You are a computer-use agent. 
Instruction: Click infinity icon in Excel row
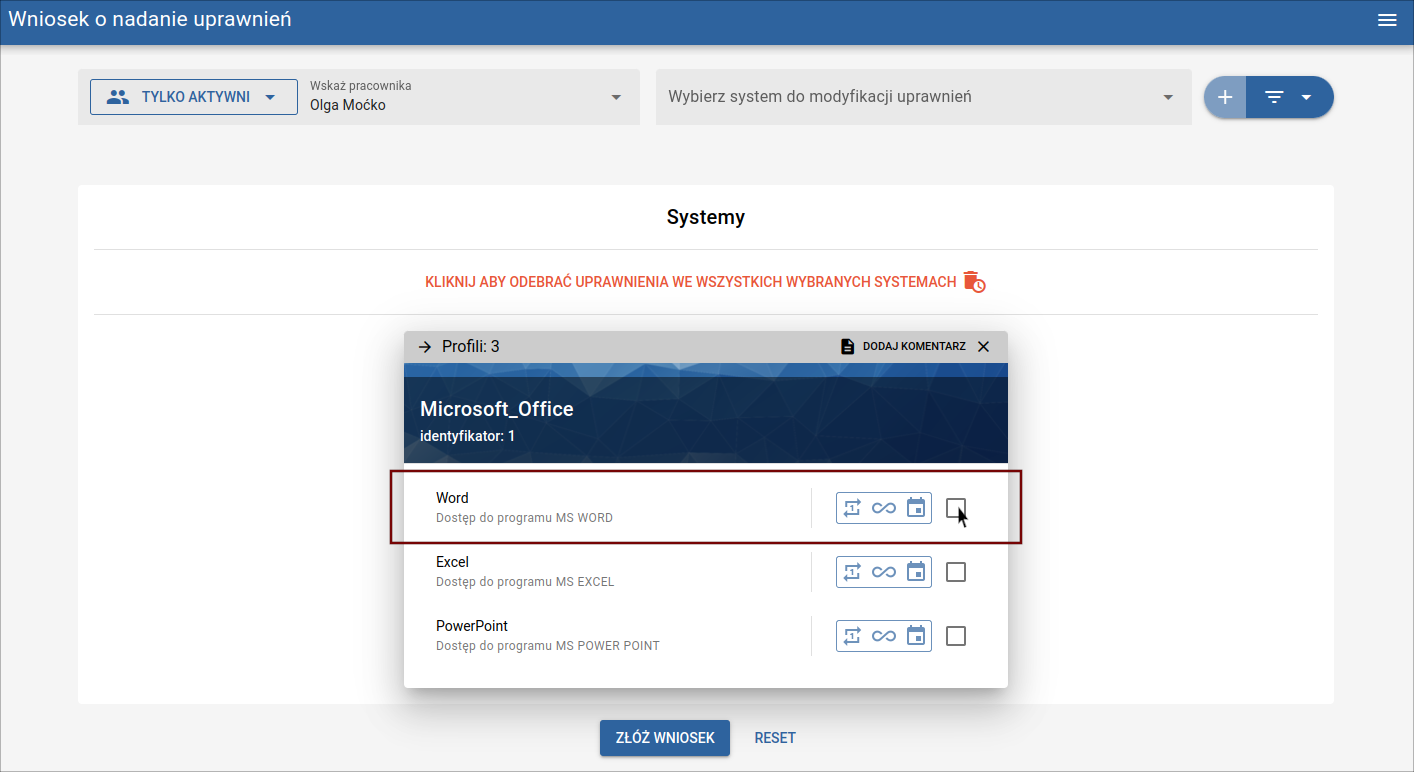click(x=884, y=572)
